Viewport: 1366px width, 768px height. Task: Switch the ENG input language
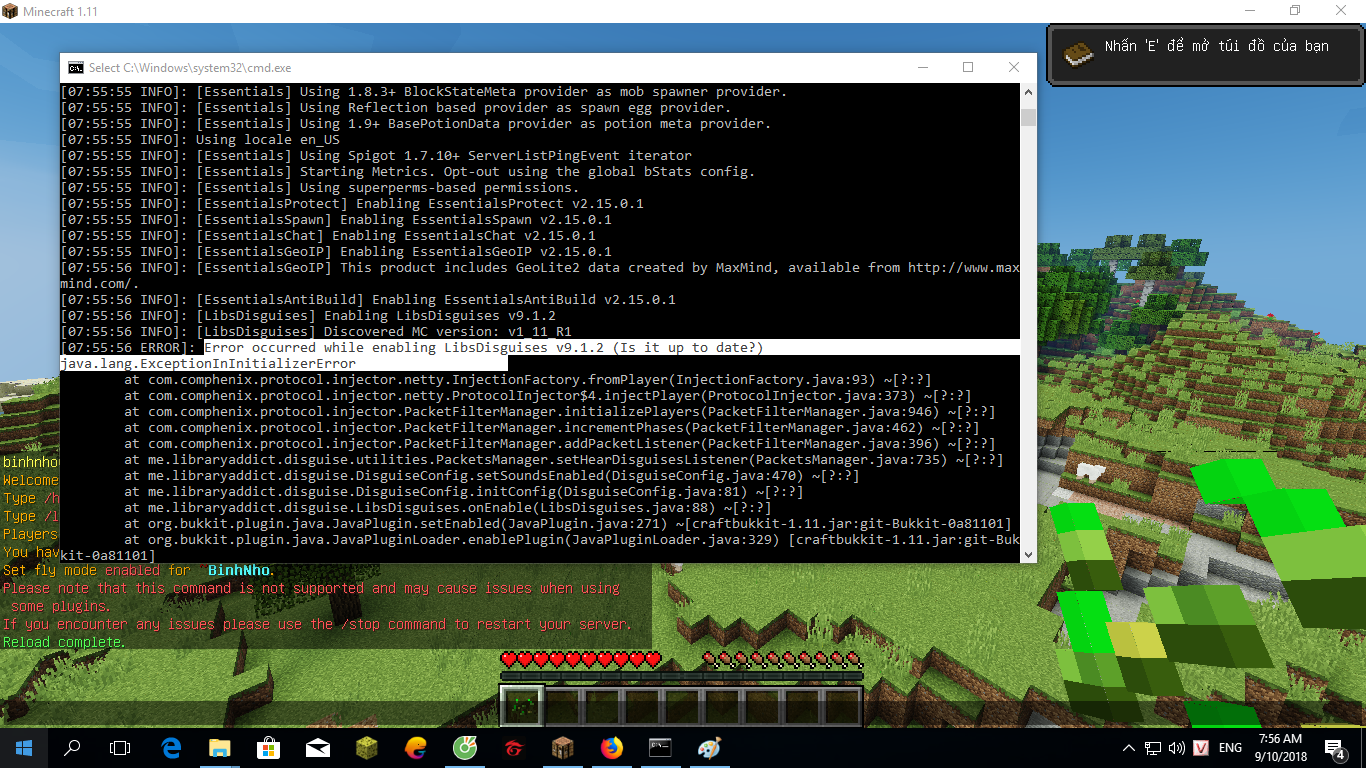coord(1230,748)
